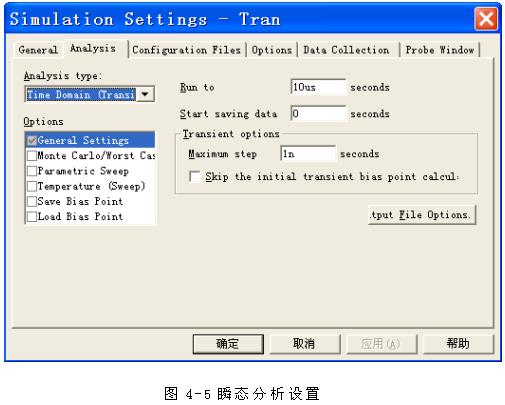Open the Configuration Files tab
Image resolution: width=505 pixels, height=405 pixels.
point(186,50)
